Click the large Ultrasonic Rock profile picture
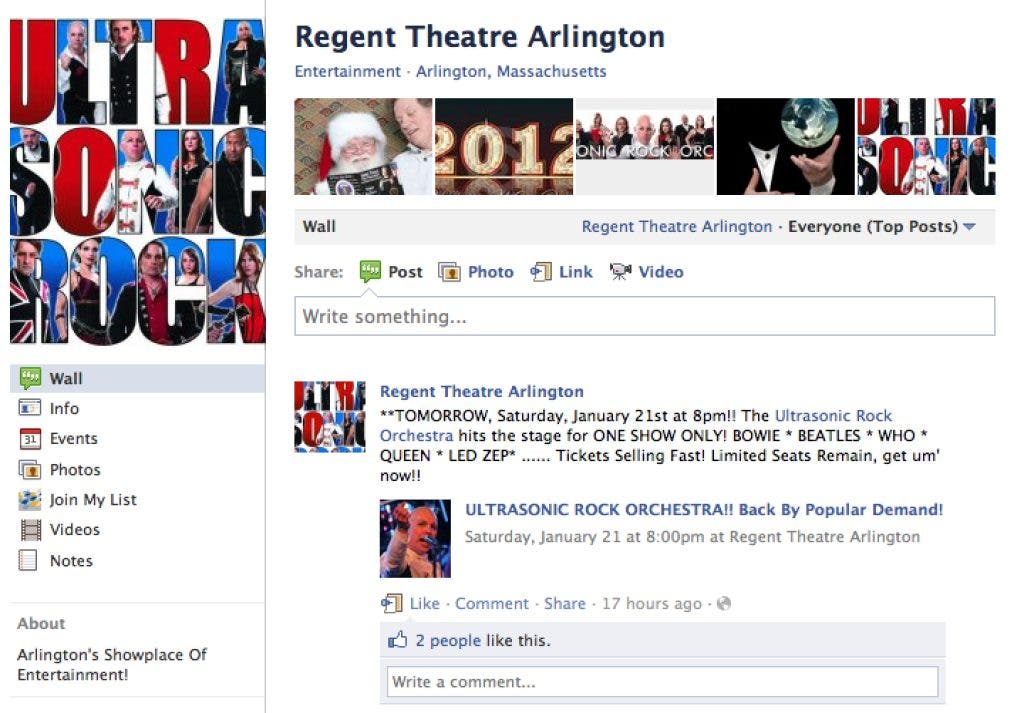 138,181
